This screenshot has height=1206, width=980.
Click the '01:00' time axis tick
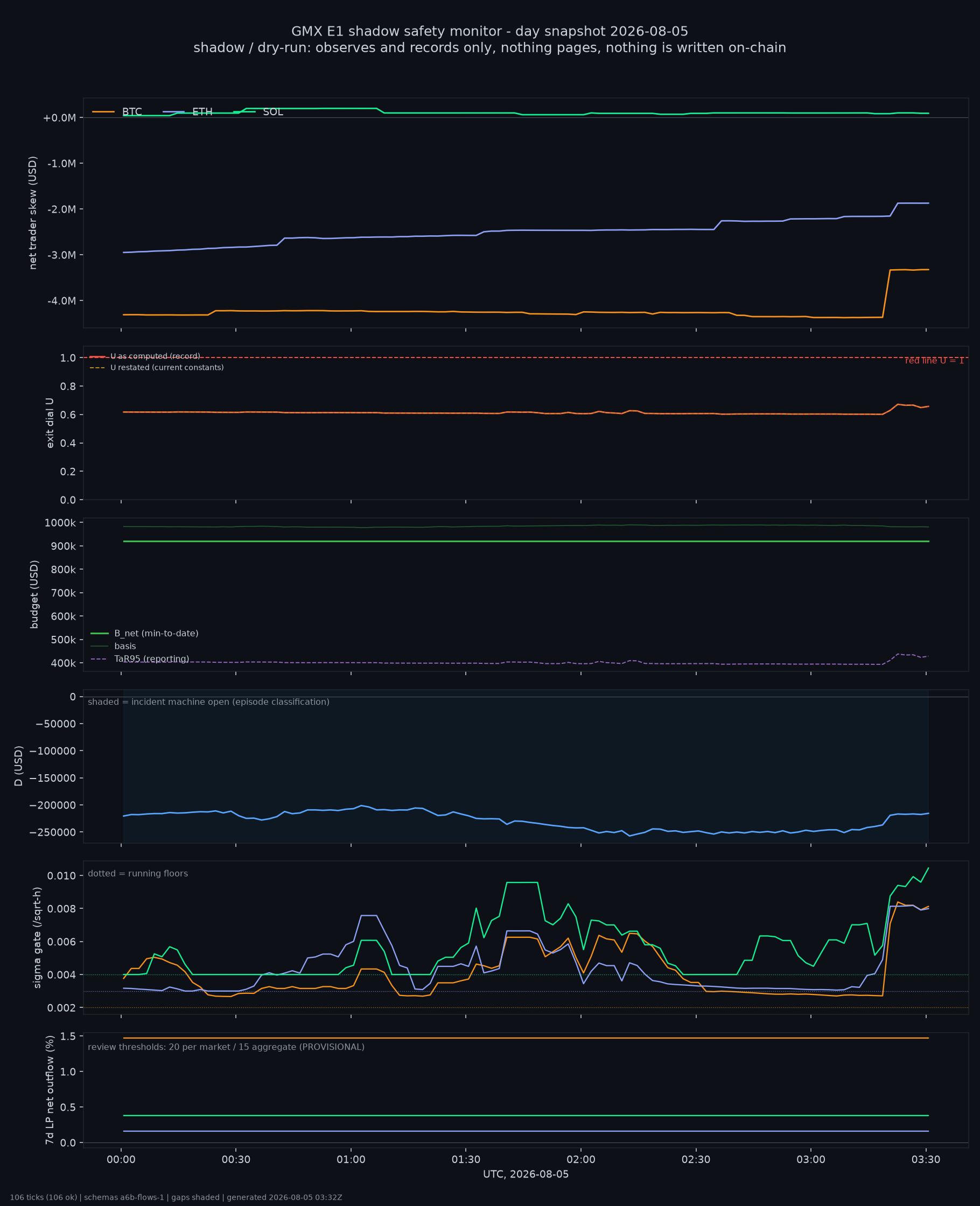pyautogui.click(x=351, y=1160)
